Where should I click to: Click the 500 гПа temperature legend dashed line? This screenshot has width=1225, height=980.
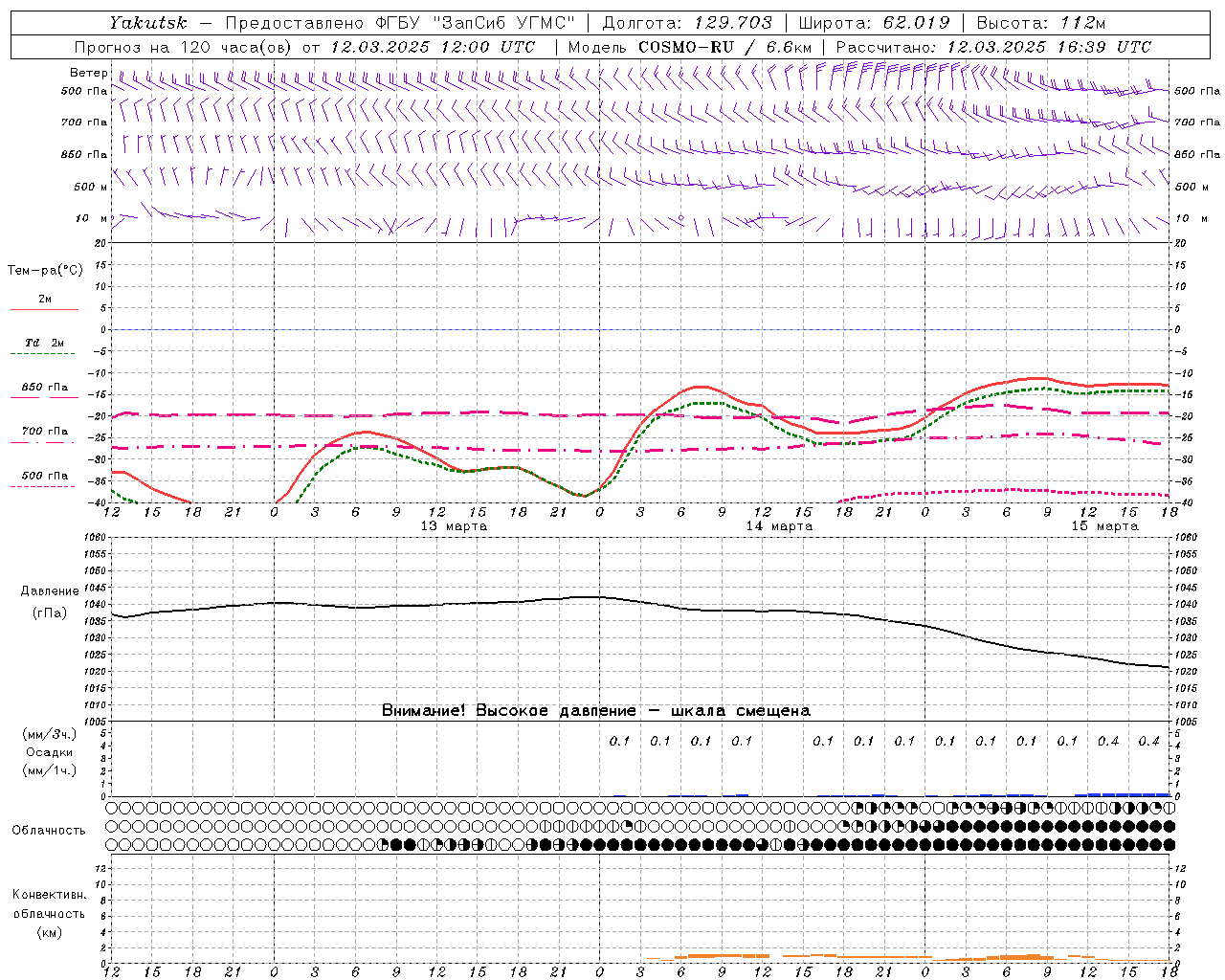pos(43,487)
